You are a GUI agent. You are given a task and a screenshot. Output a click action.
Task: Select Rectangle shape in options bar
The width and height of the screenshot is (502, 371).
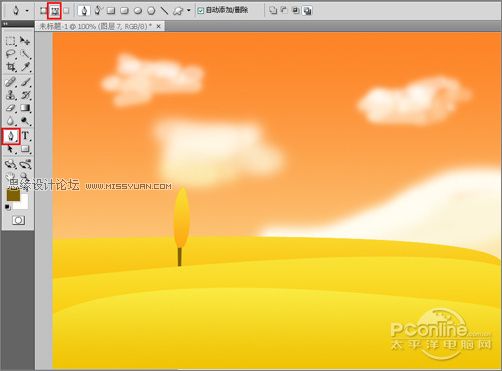pos(111,11)
